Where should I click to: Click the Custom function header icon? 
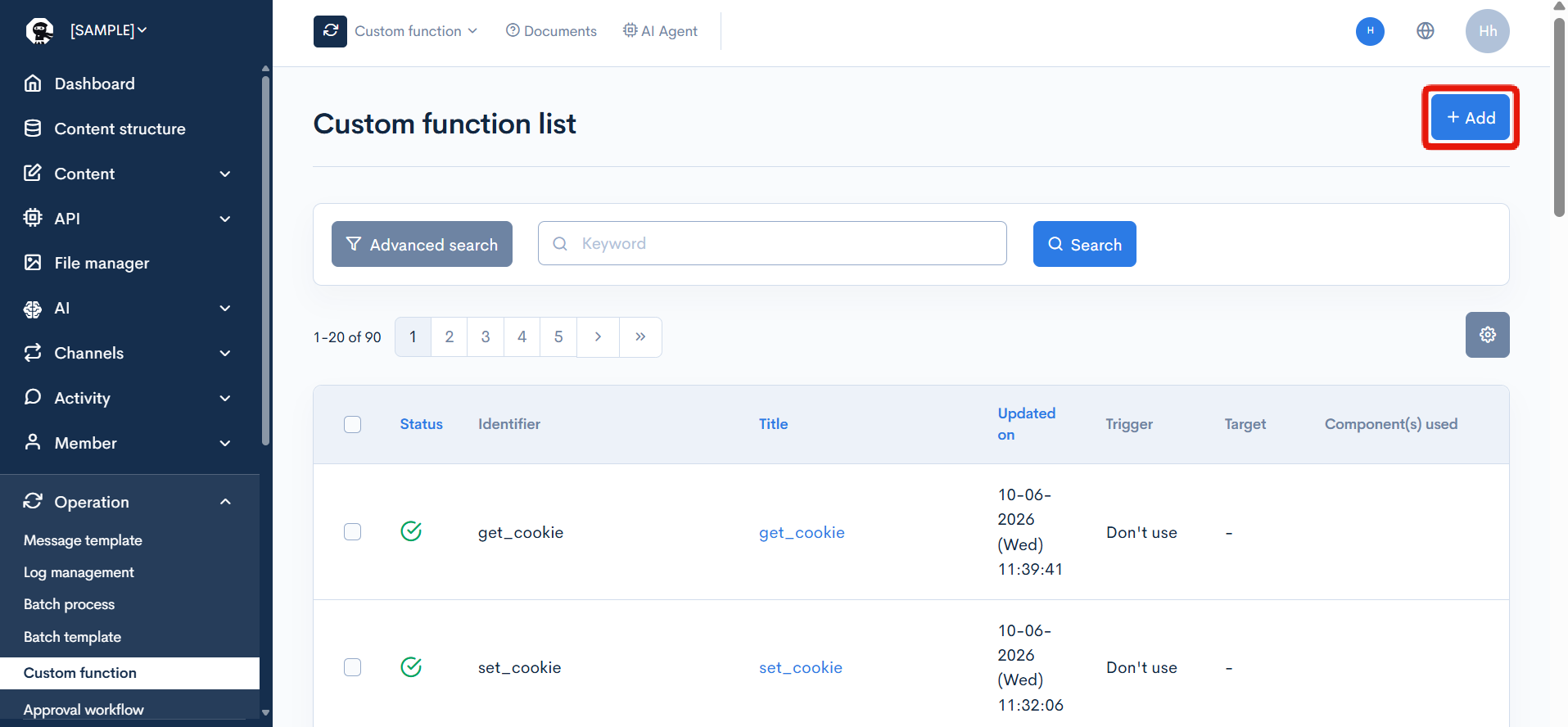(330, 31)
